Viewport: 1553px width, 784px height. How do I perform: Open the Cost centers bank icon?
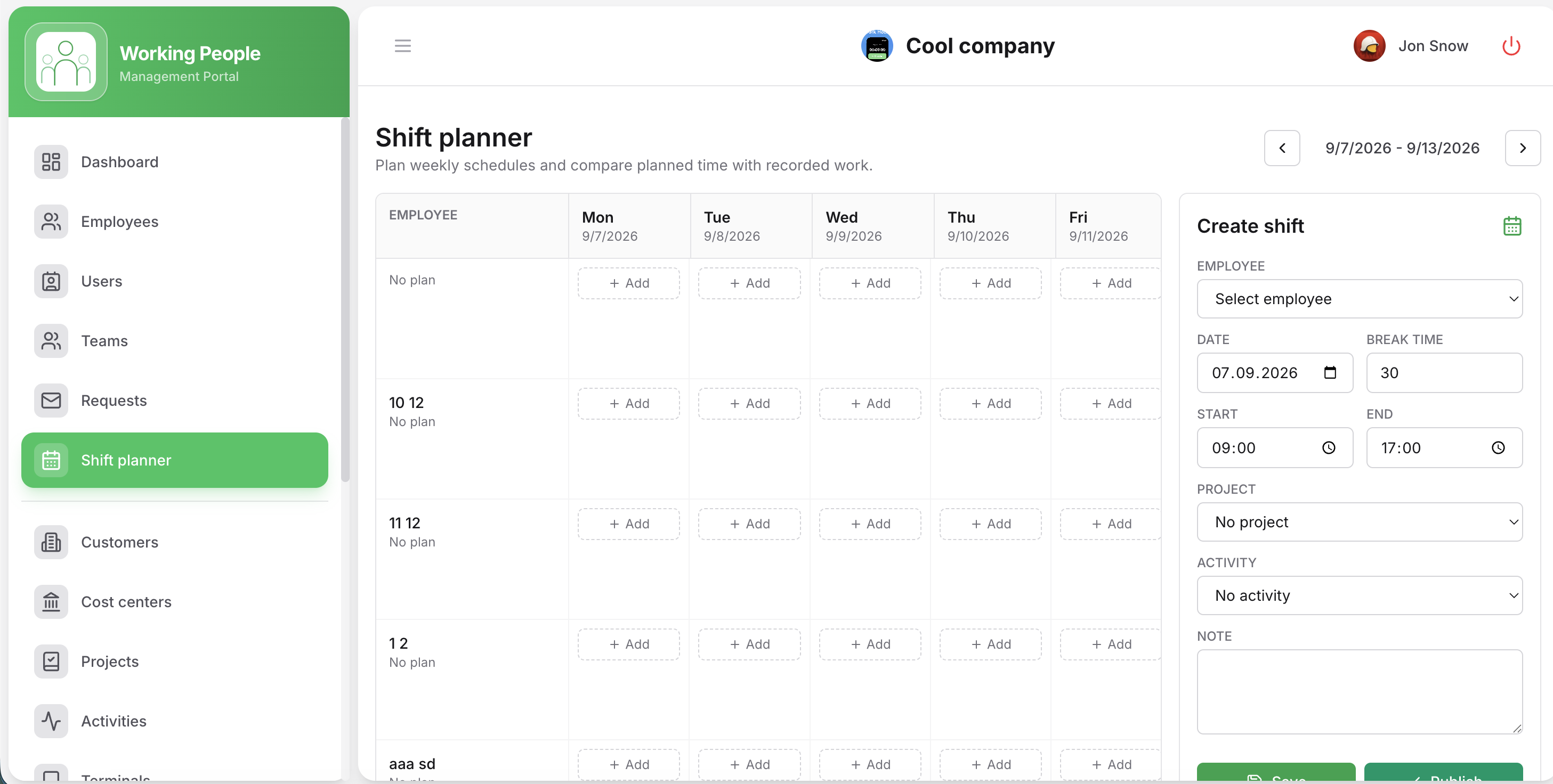coord(51,602)
